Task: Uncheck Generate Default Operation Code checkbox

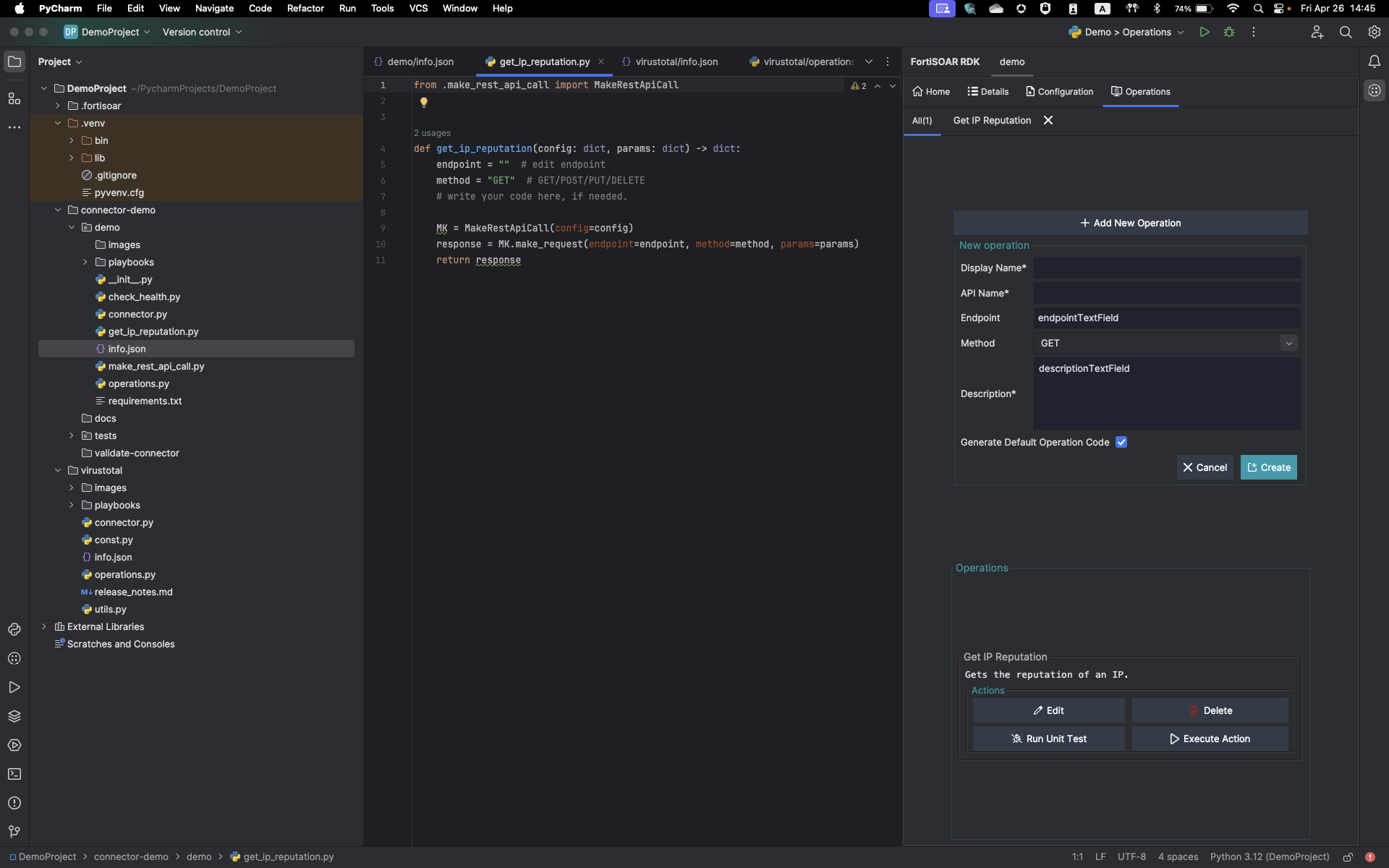Action: click(1121, 442)
